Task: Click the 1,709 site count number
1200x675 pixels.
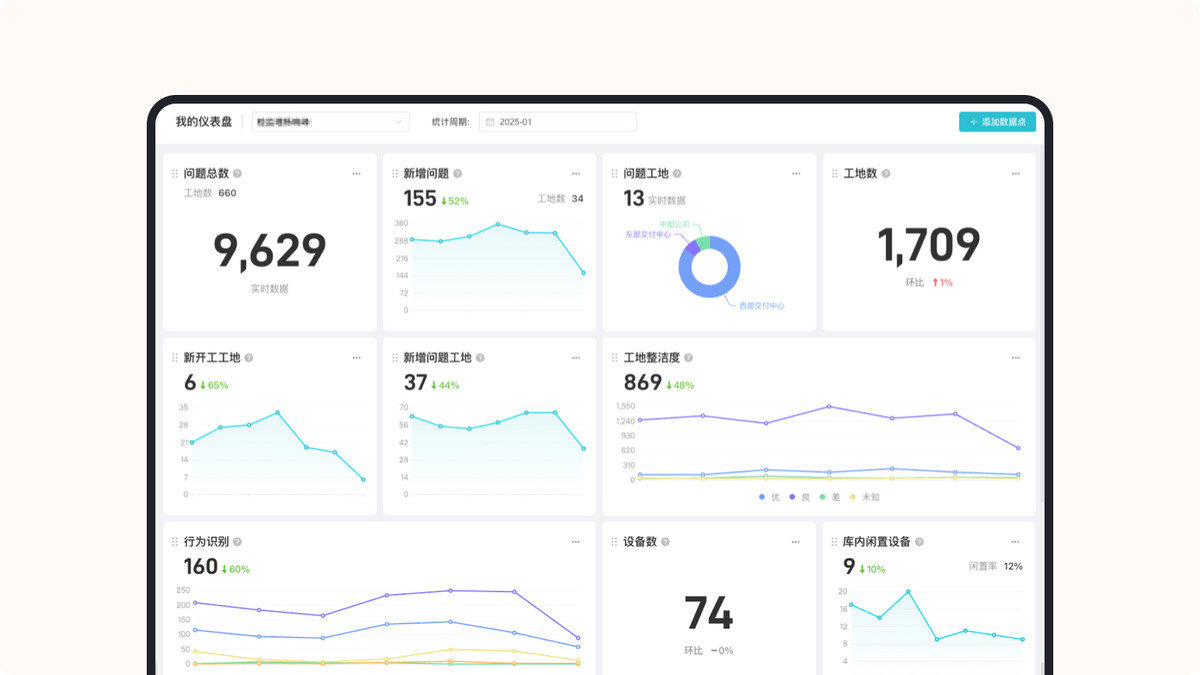Action: (x=929, y=245)
